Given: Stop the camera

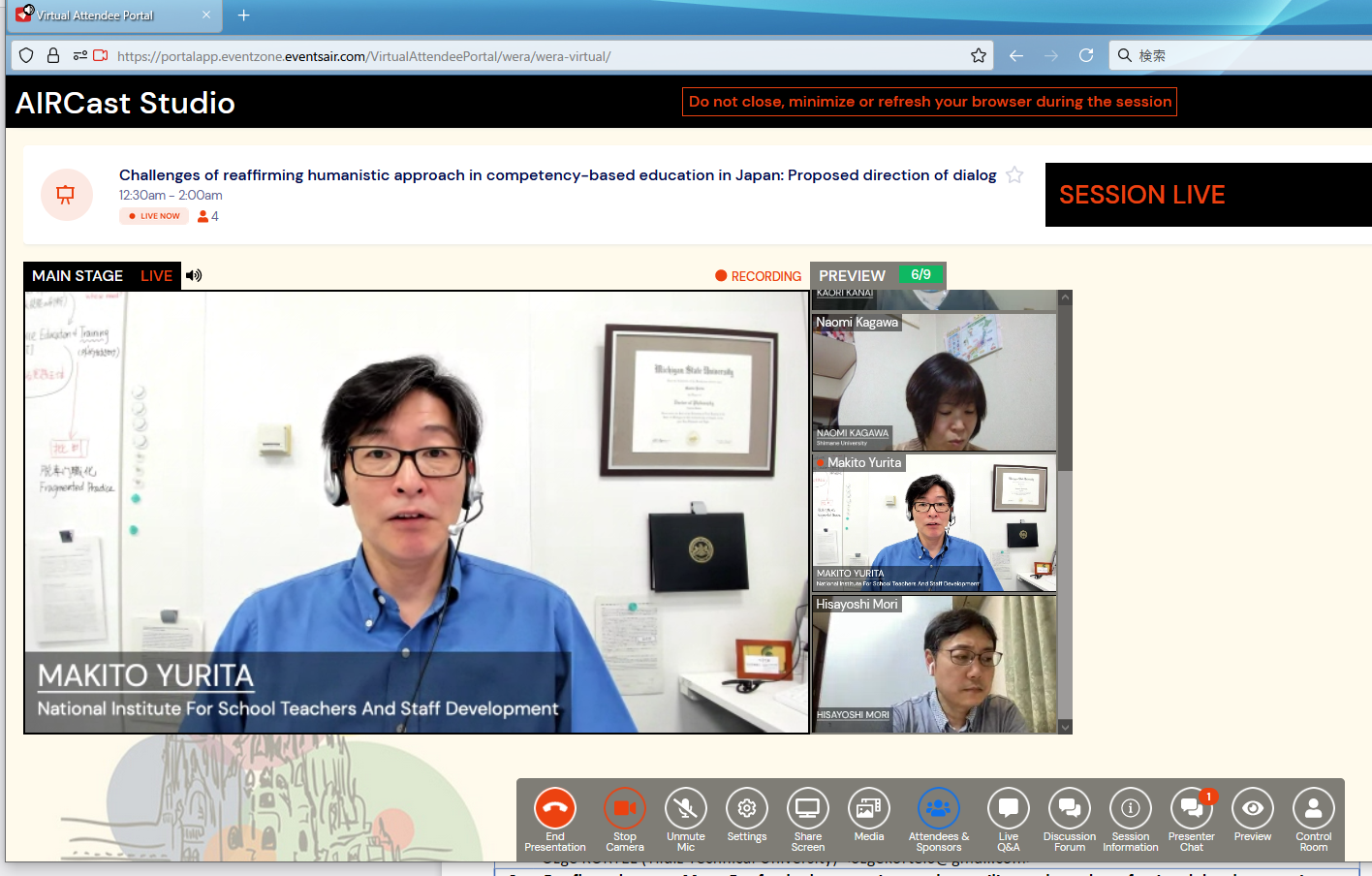Looking at the screenshot, I should [x=625, y=808].
